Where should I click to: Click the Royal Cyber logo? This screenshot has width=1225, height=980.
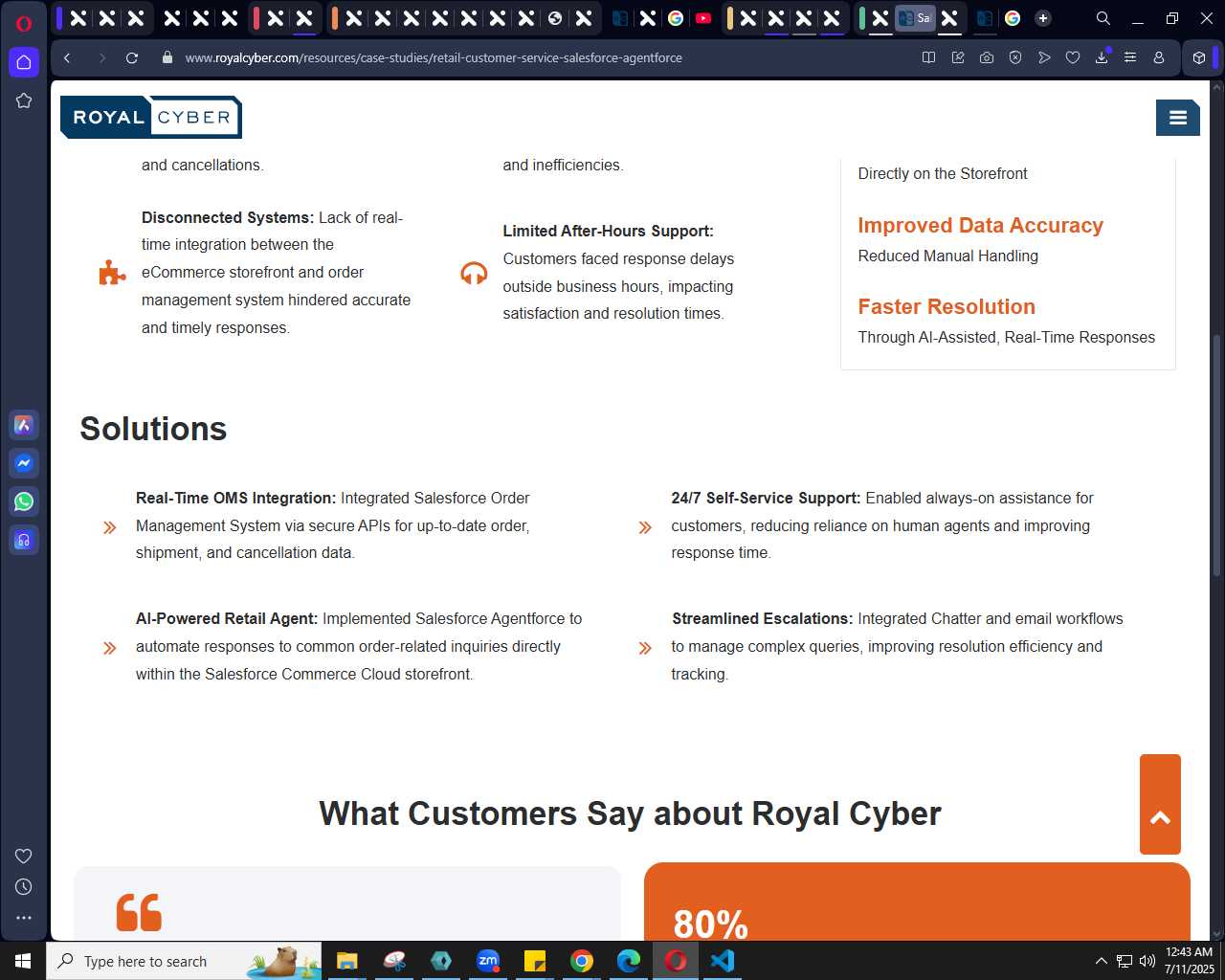(151, 118)
